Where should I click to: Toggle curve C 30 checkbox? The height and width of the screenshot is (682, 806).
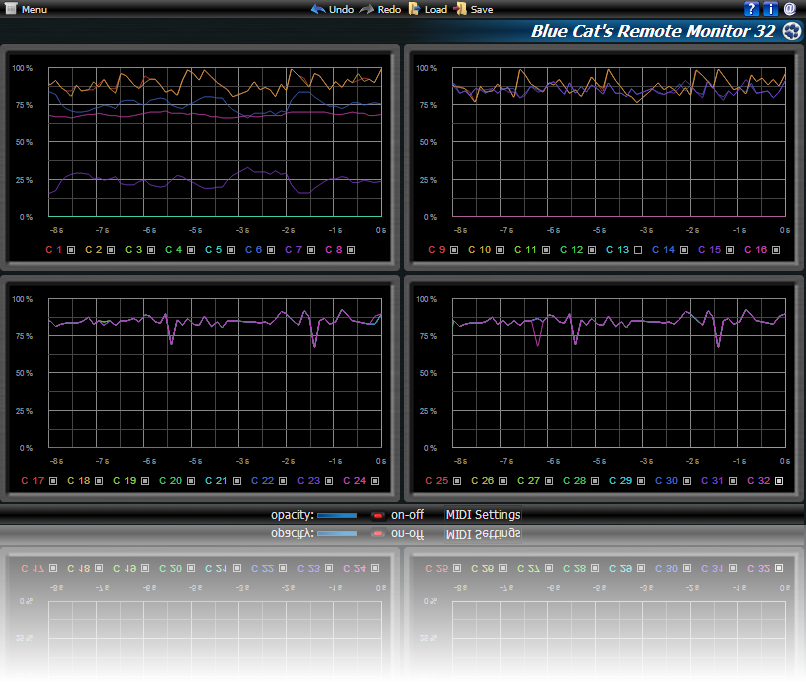687,481
